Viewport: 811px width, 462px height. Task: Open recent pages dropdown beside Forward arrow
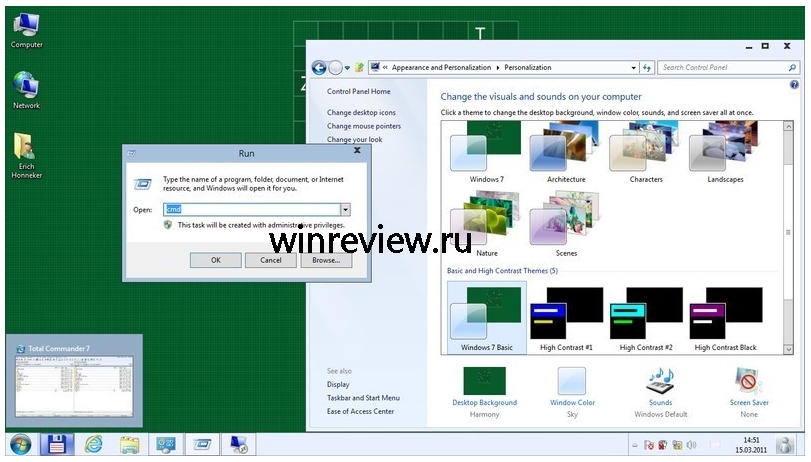click(x=347, y=68)
